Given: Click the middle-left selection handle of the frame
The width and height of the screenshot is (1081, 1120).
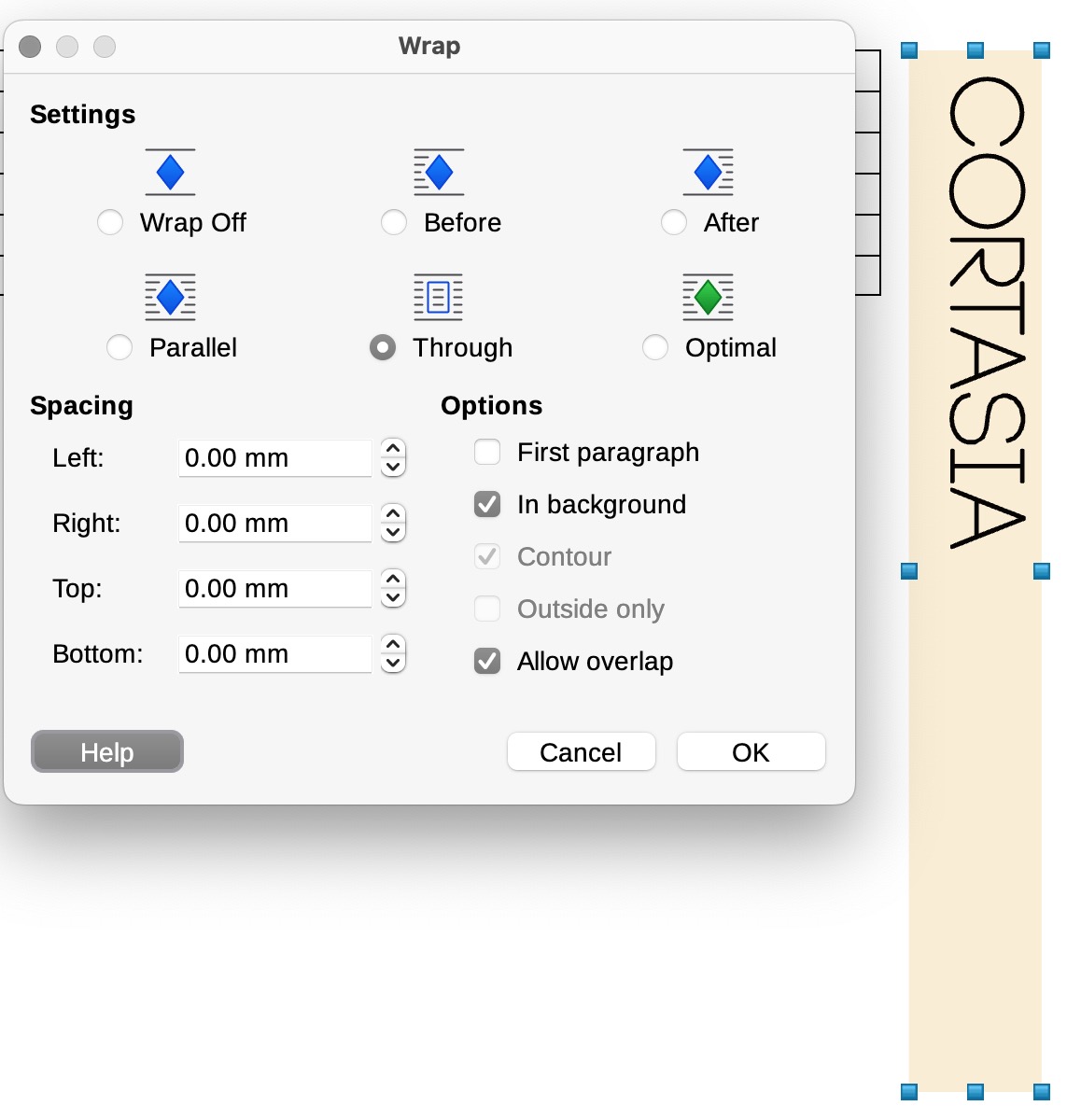Looking at the screenshot, I should pyautogui.click(x=909, y=570).
